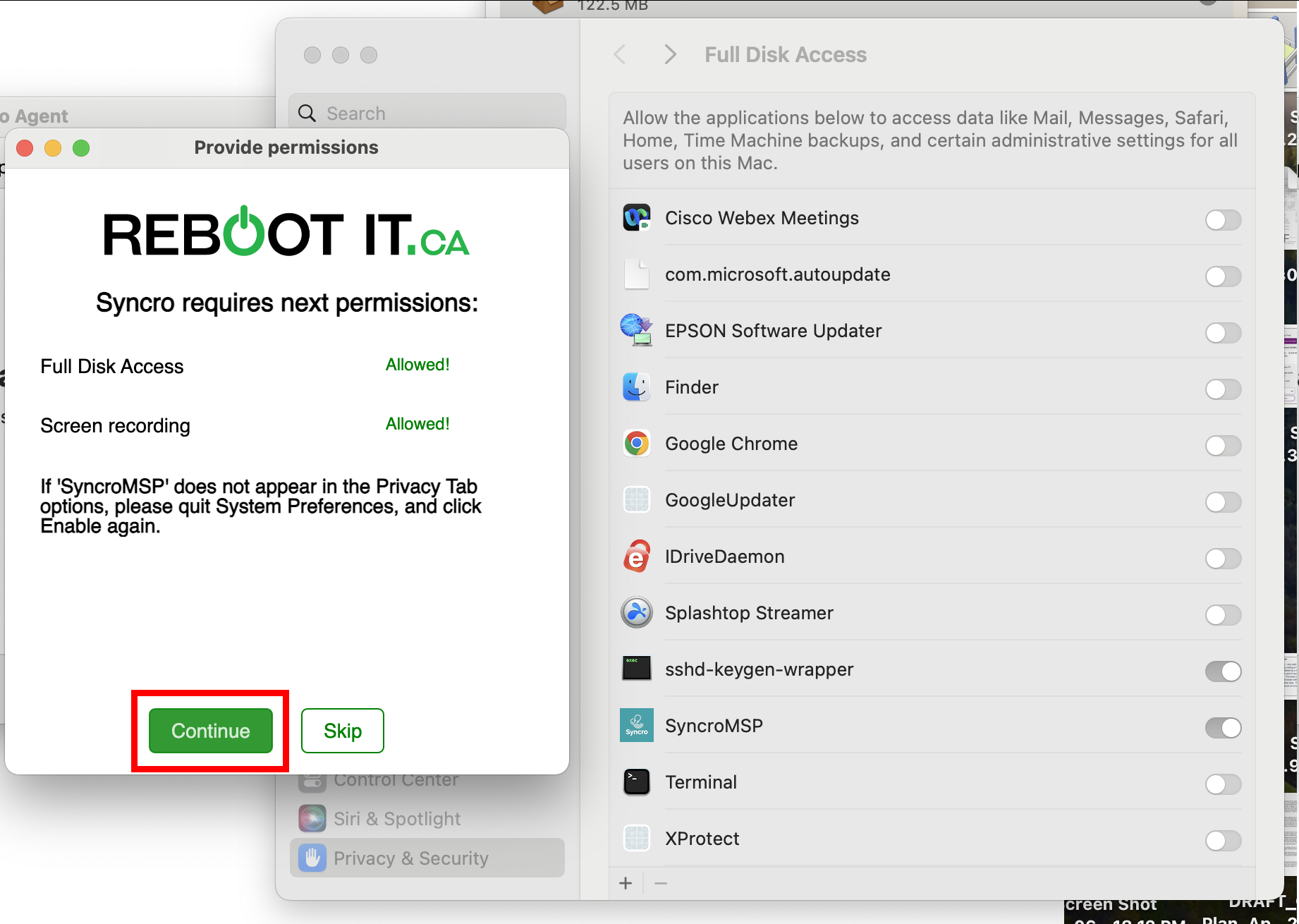The width and height of the screenshot is (1299, 924).
Task: Toggle Full Disk Access for Cisco Webex Meetings
Action: (x=1223, y=219)
